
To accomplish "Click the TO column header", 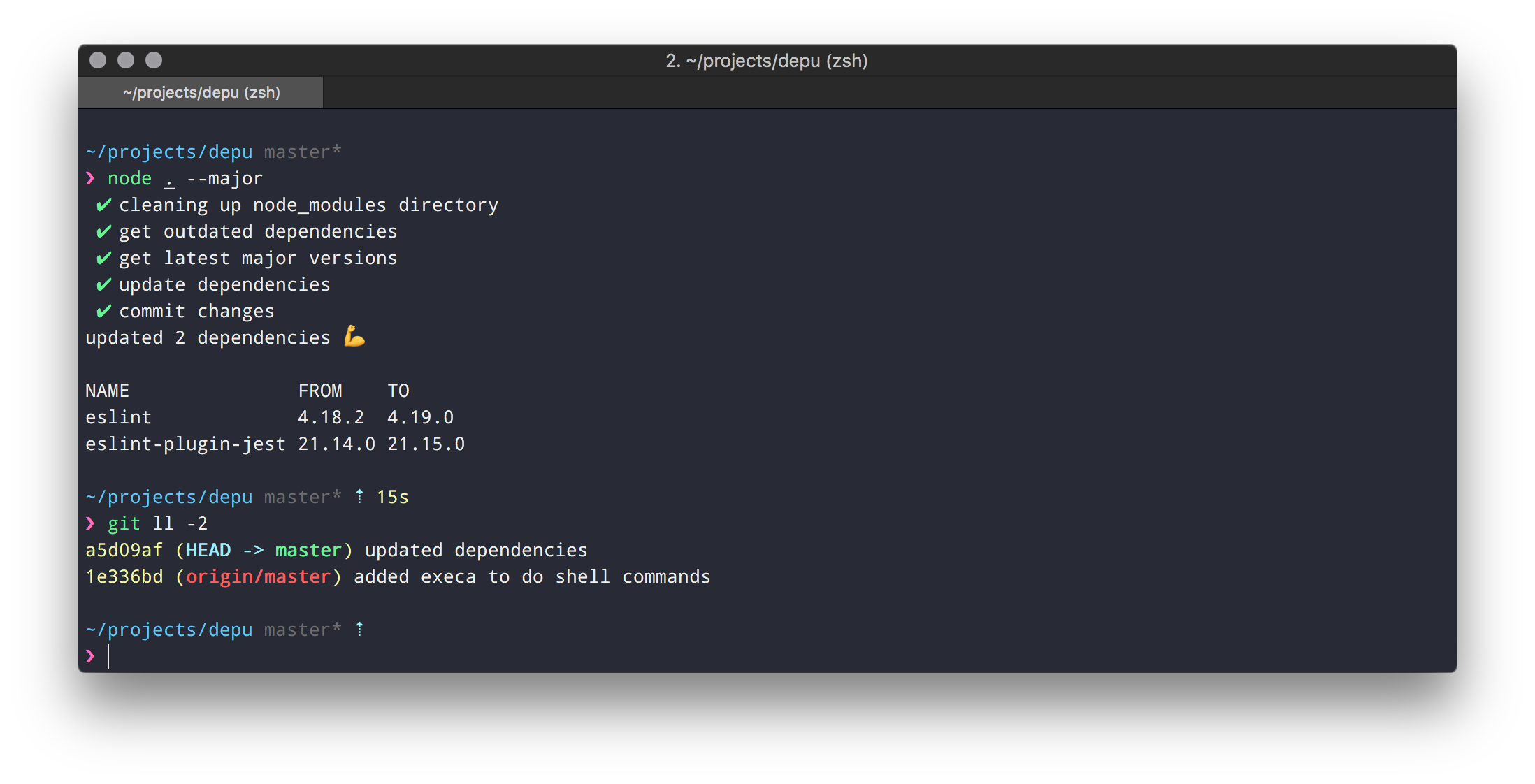I will (x=398, y=391).
